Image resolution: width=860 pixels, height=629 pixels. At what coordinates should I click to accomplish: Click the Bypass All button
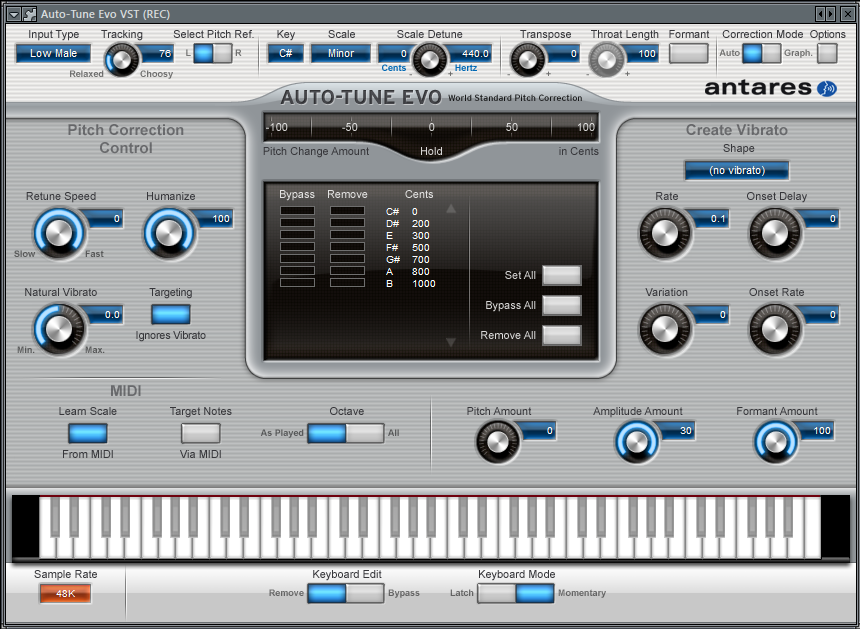(x=562, y=305)
